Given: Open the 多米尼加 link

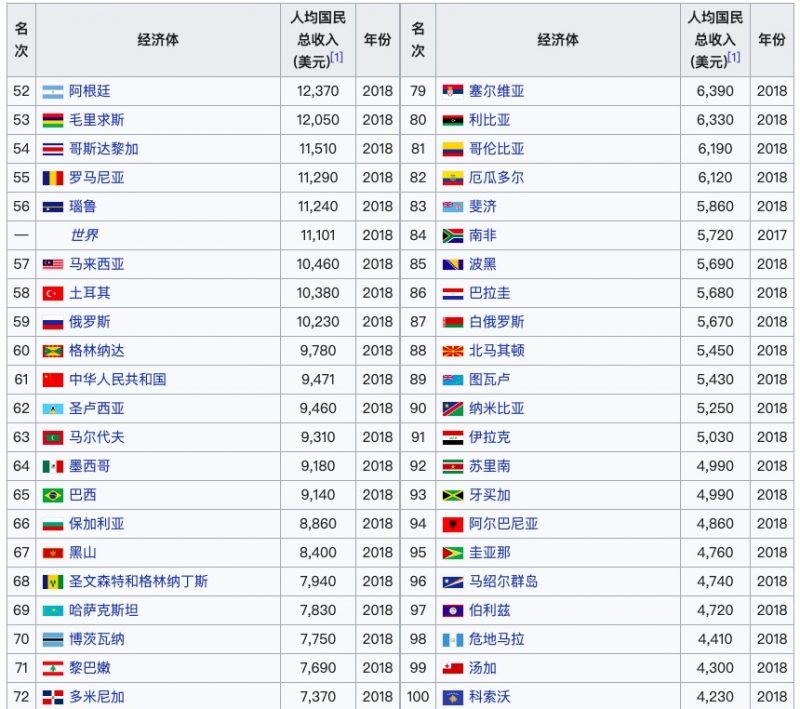Looking at the screenshot, I should pyautogui.click(x=96, y=697).
